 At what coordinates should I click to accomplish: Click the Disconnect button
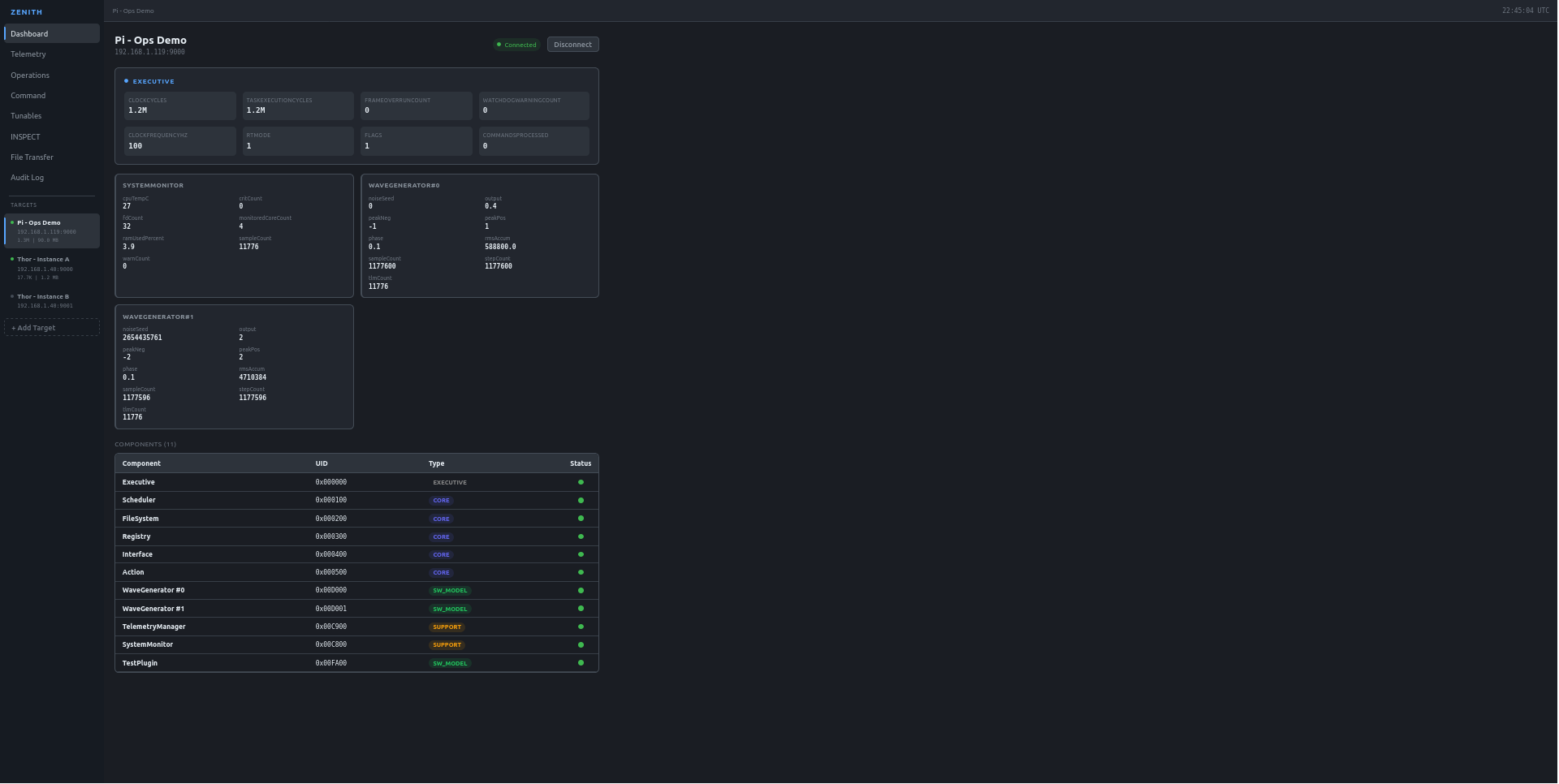pyautogui.click(x=572, y=45)
